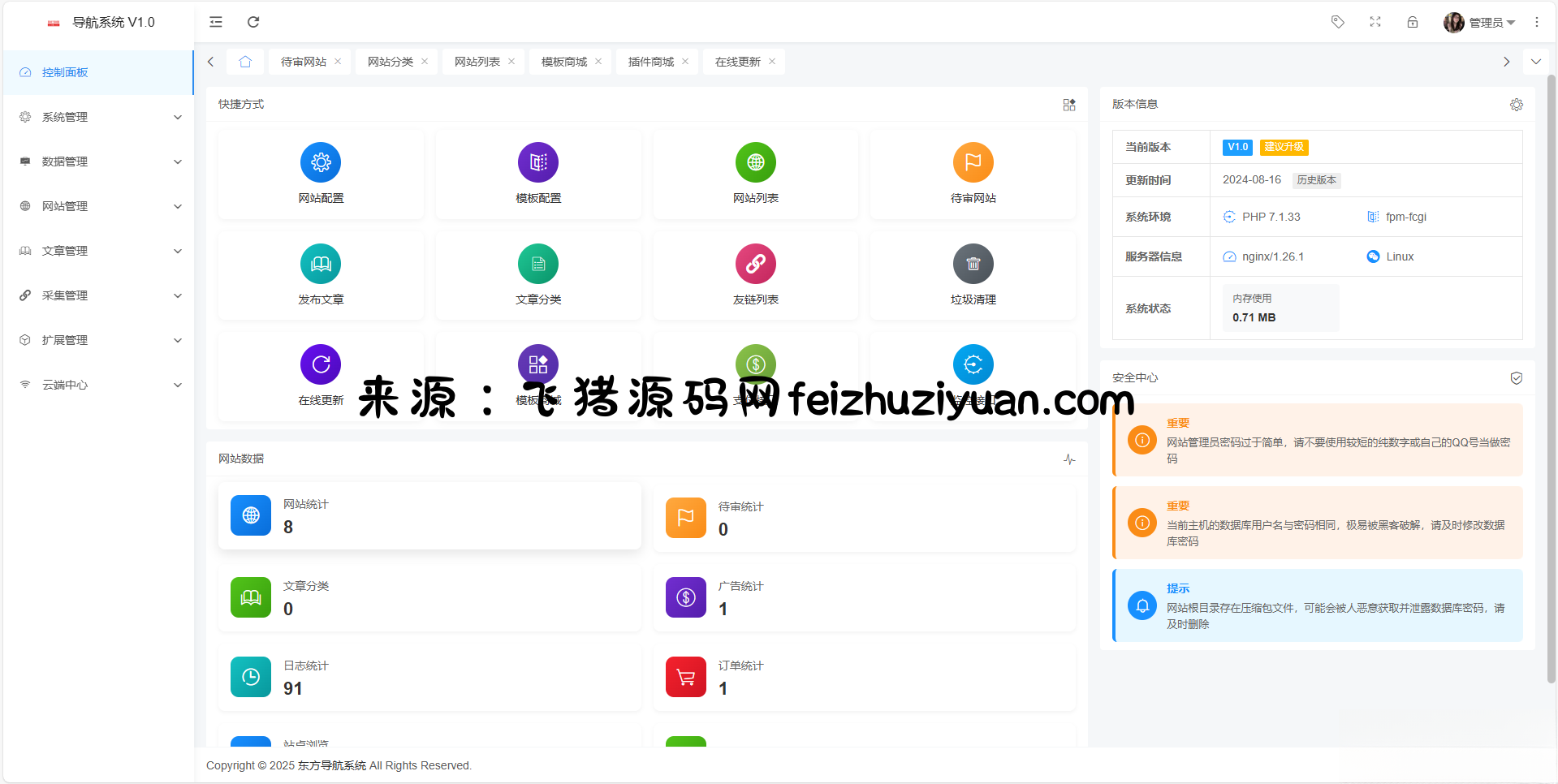Viewport: 1558px width, 784px height.
Task: Expand the 云端中心 sidebar menu
Action: pos(98,385)
